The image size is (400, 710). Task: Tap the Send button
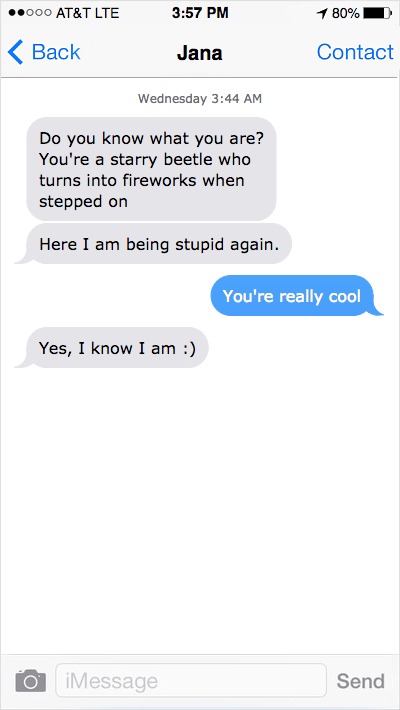pyautogui.click(x=361, y=681)
